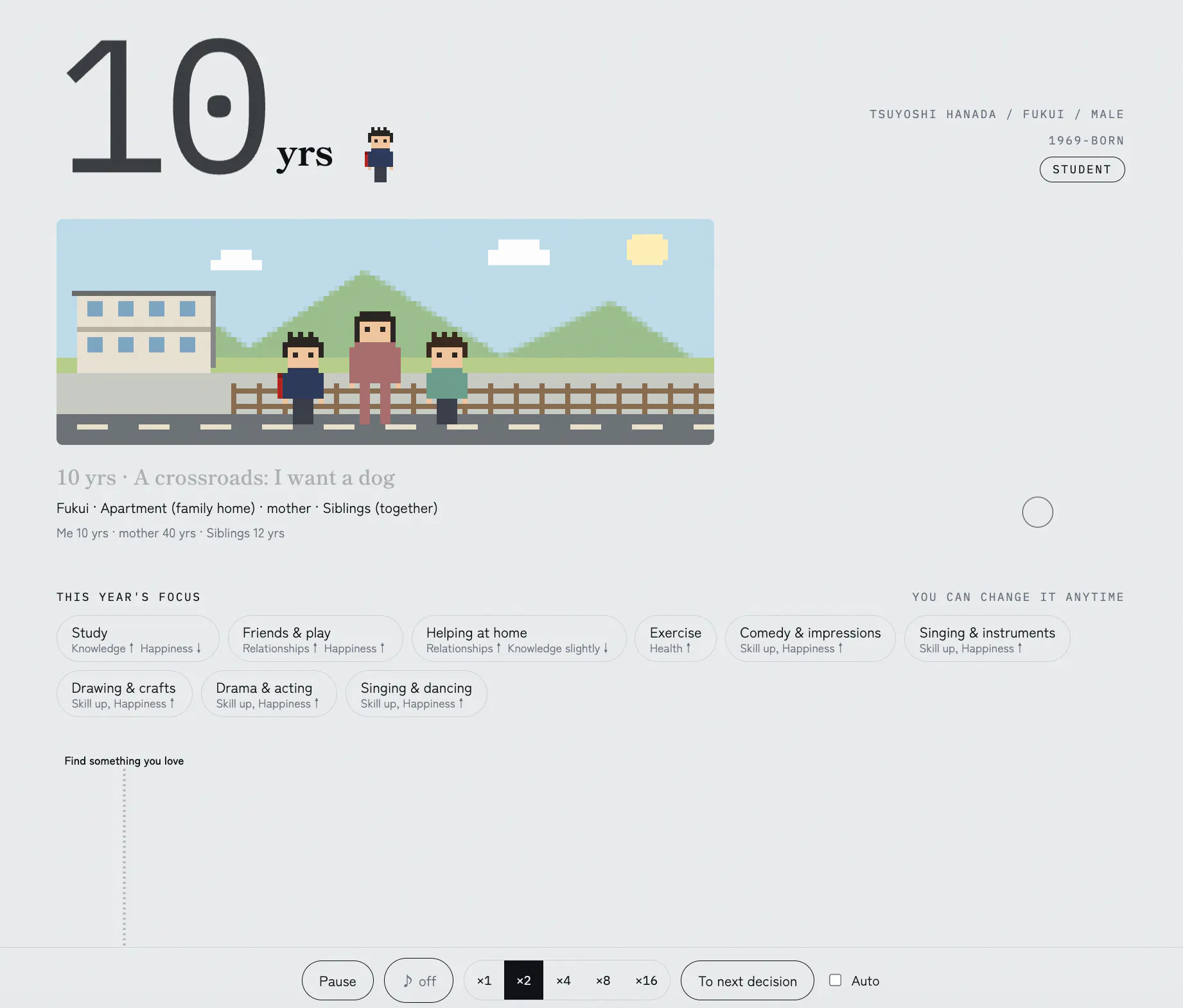Click the 'Find something you love' timeline label
Screen dimensions: 1183x1008
(x=124, y=761)
